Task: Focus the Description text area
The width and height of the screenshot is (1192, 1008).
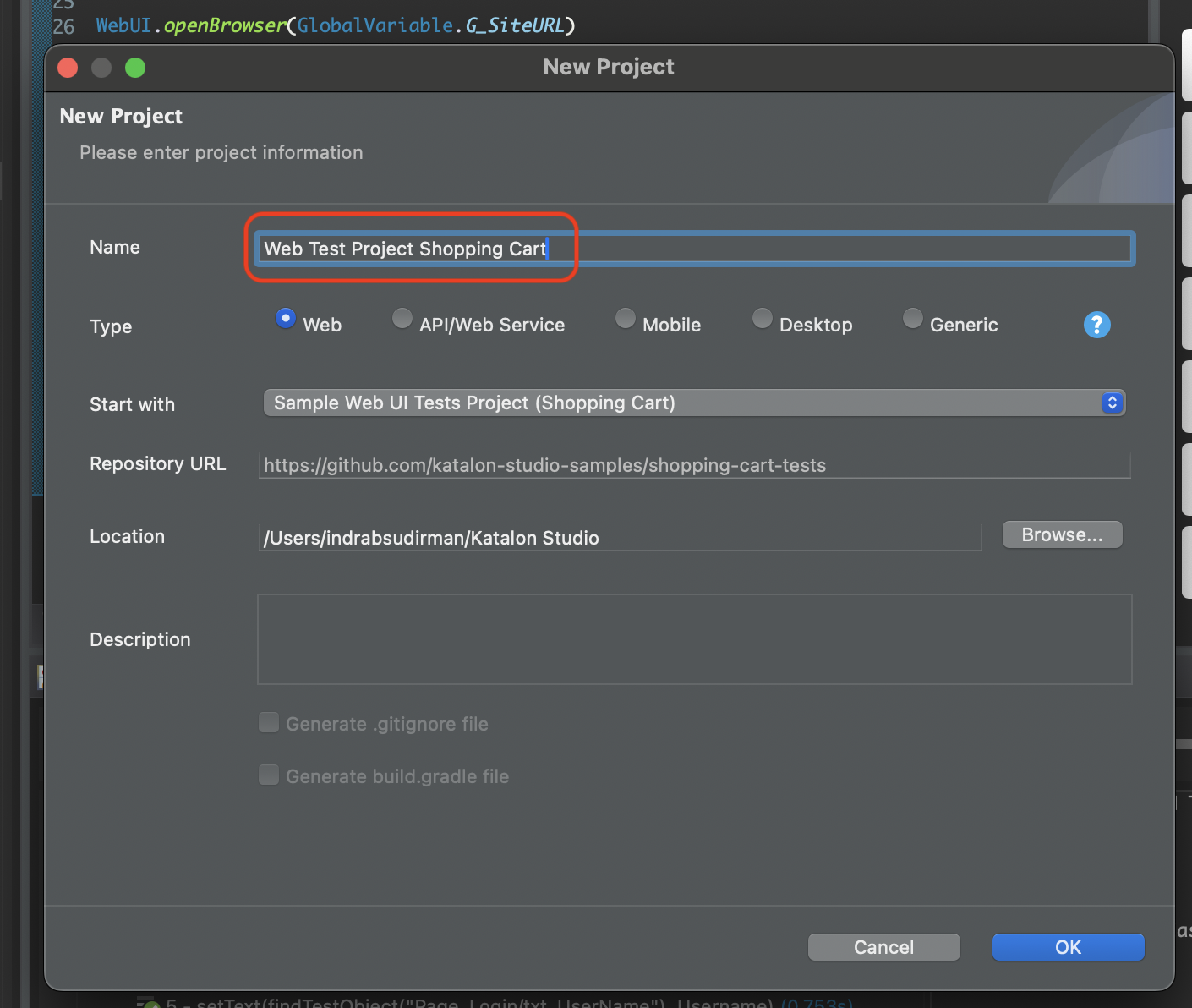Action: (693, 639)
